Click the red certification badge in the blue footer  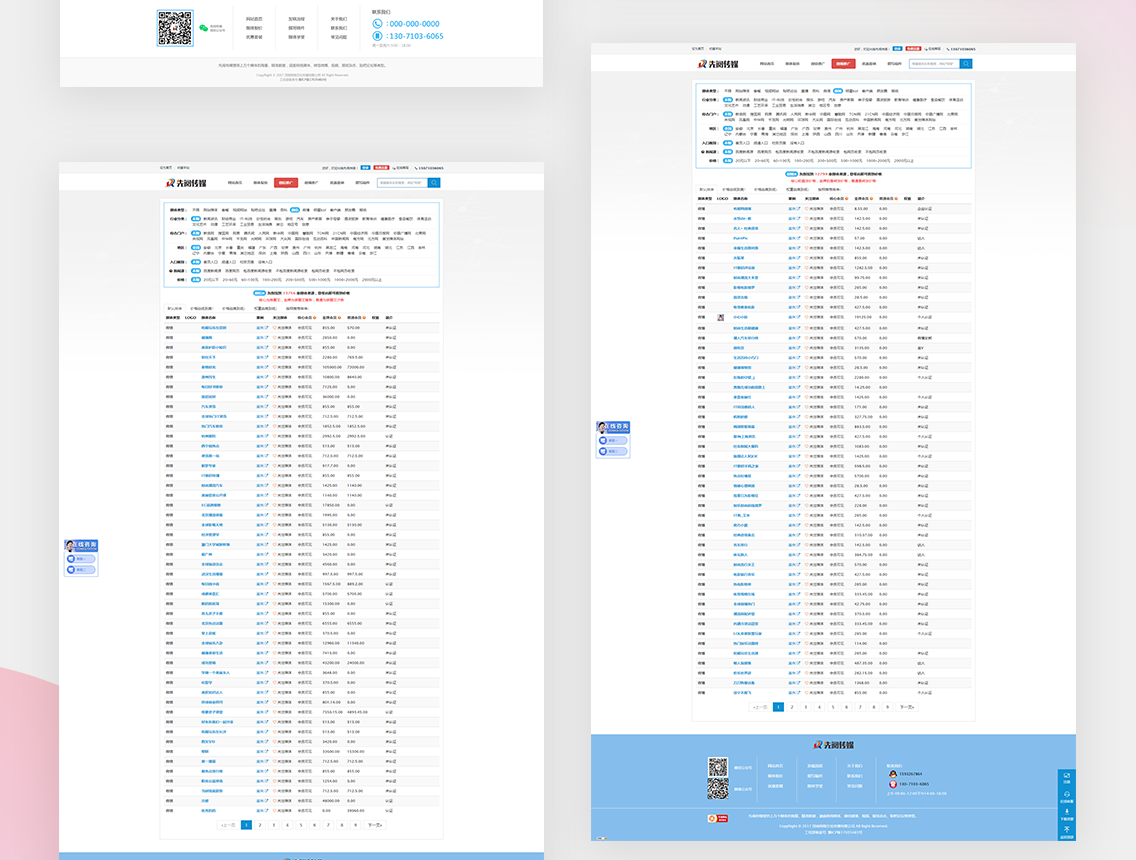click(717, 818)
